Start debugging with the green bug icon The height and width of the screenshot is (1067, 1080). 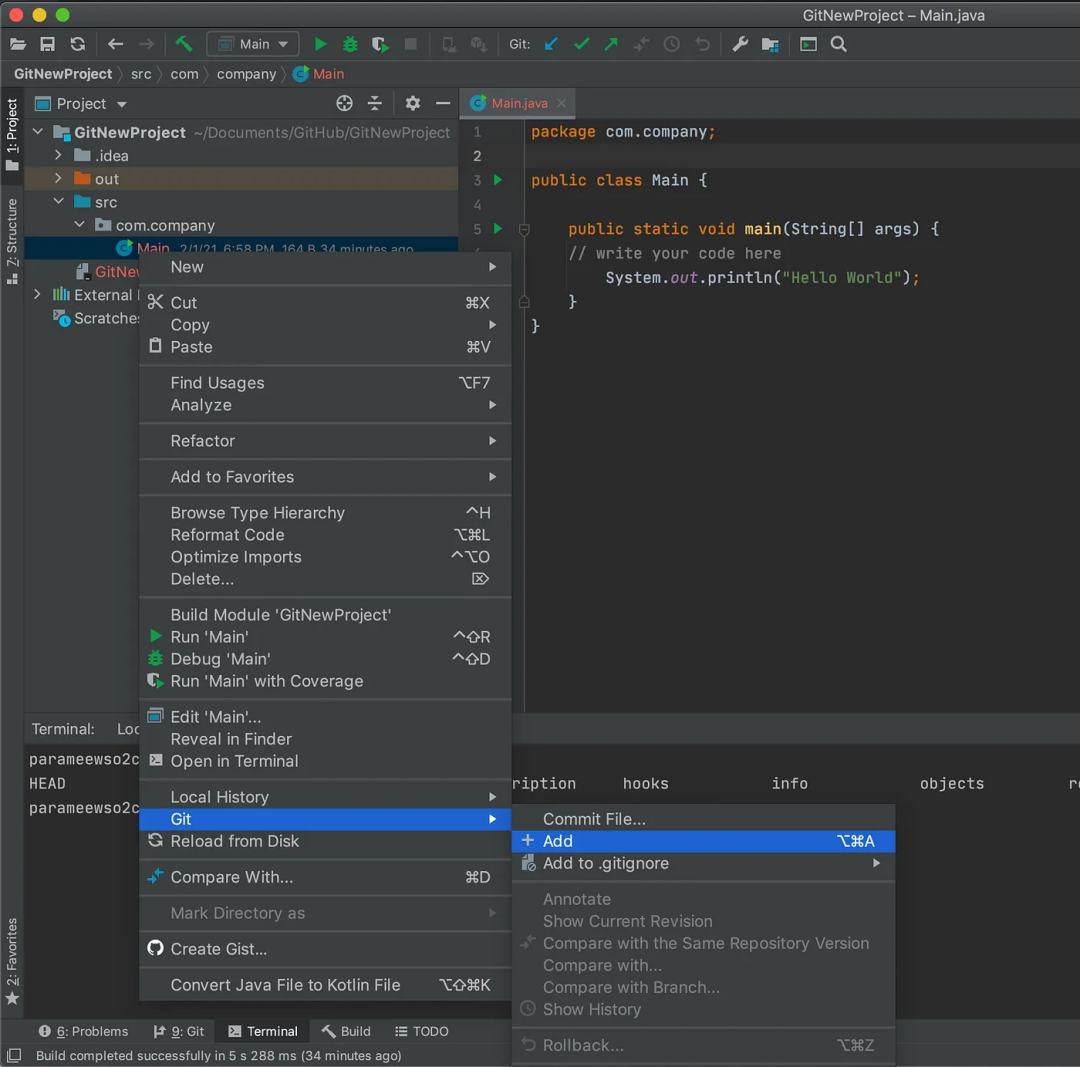(x=351, y=45)
